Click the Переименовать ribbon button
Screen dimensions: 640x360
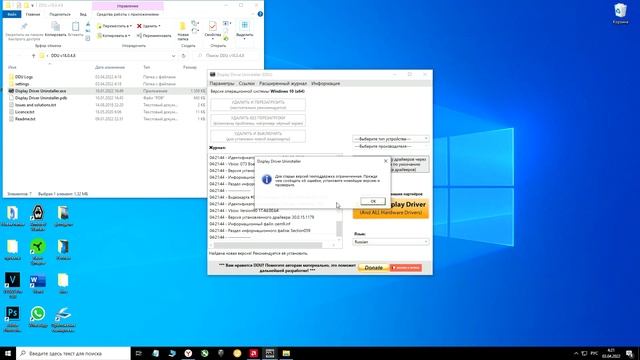(x=154, y=36)
